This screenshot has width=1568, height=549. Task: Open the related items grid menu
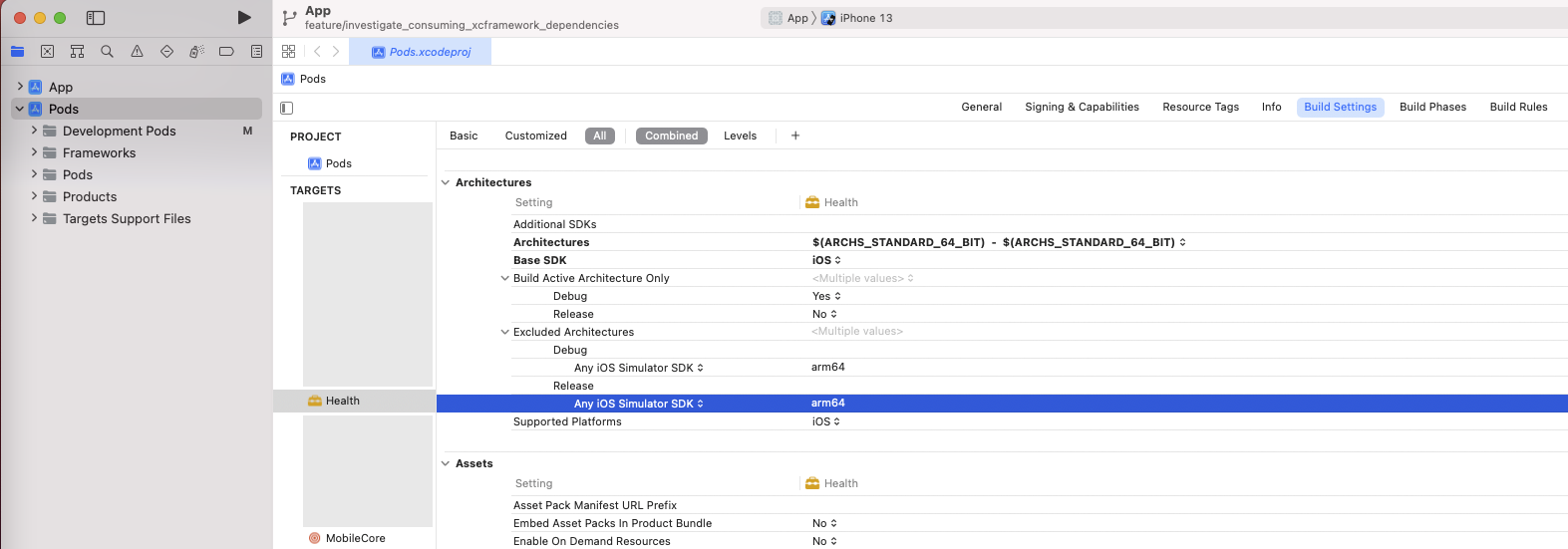coord(289,52)
